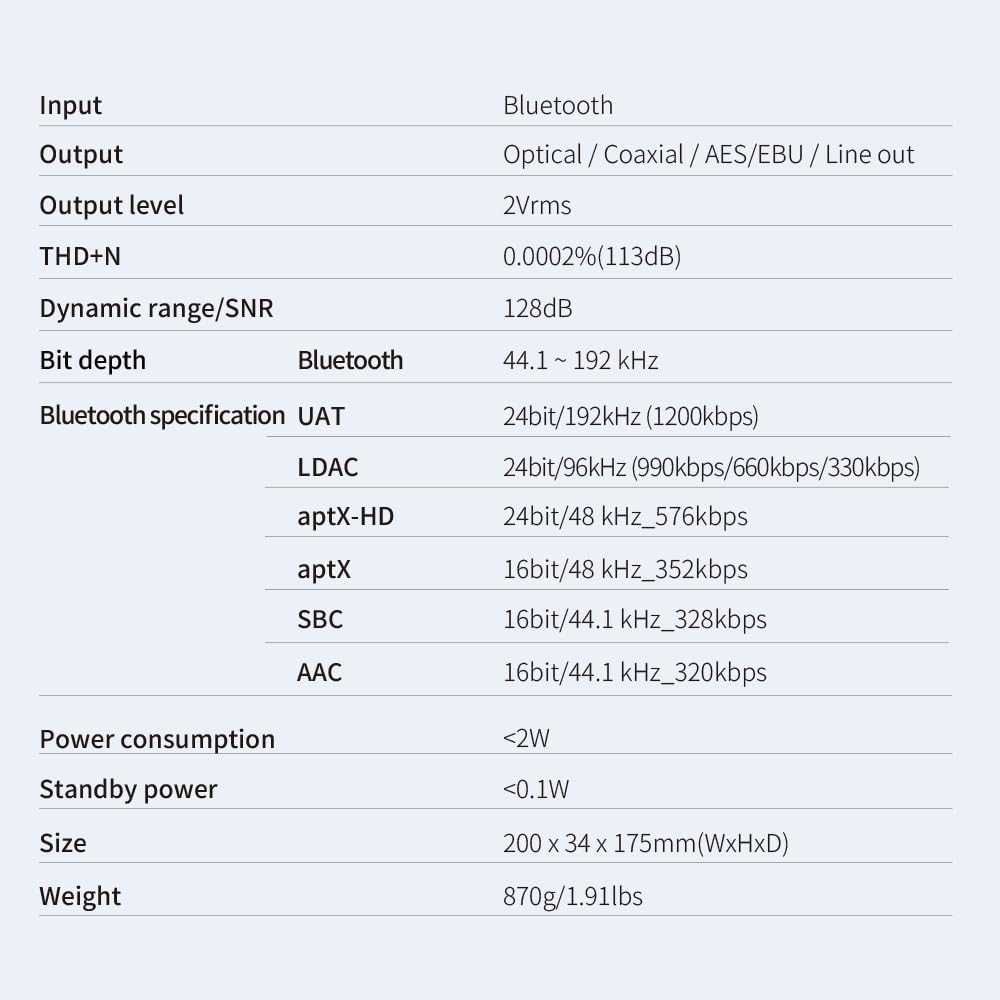This screenshot has width=1000, height=1000.
Task: Click the Bluetooth specification heading
Action: [x=162, y=416]
